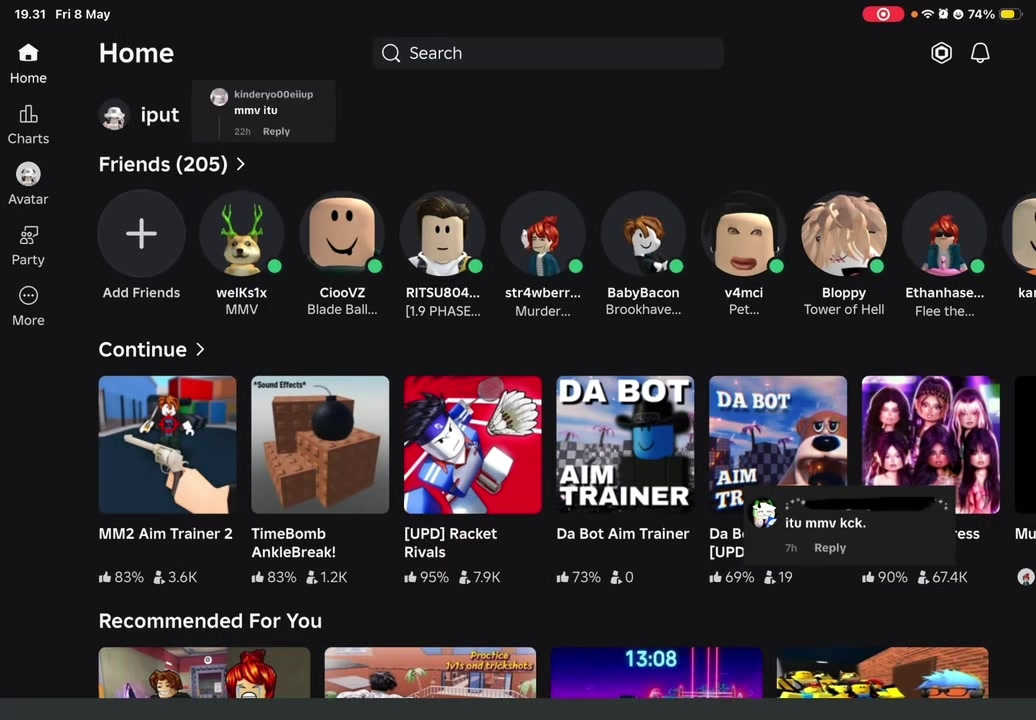Click BabyBacon Brookhave... status
This screenshot has width=1036, height=720.
tap(644, 309)
